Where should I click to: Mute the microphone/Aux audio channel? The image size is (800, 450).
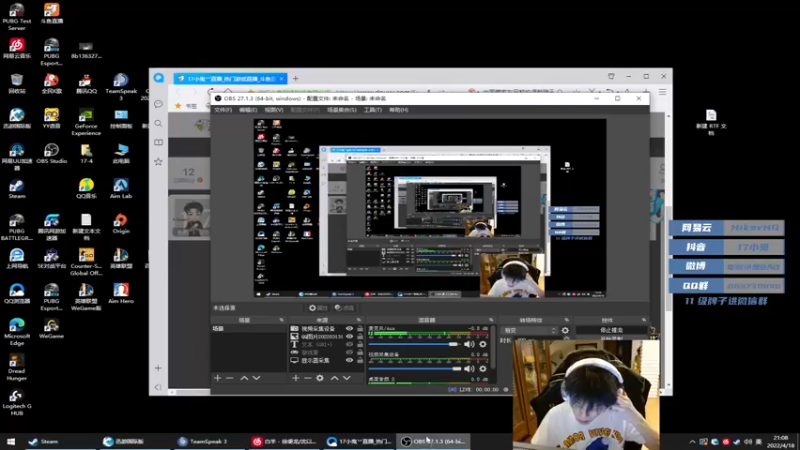[x=469, y=344]
